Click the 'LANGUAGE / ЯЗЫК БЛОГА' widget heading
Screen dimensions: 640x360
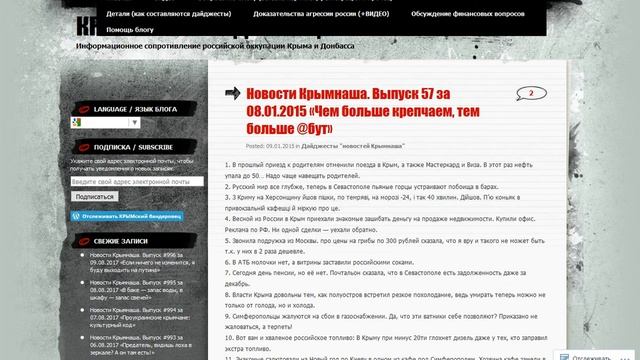[x=135, y=109]
